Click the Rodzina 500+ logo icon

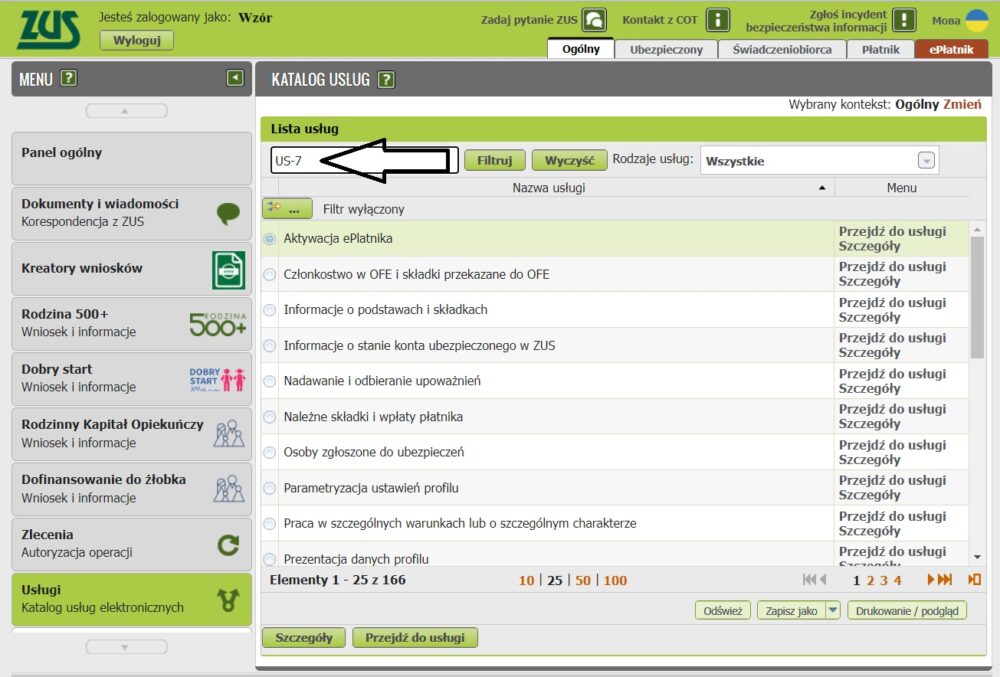217,323
